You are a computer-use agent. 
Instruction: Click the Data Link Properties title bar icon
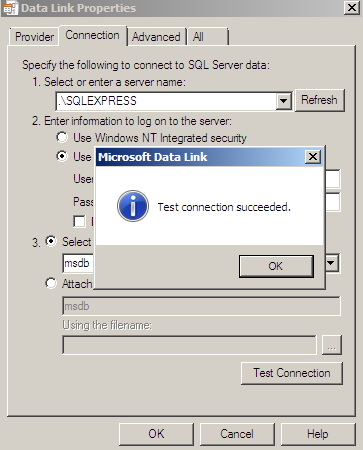click(10, 8)
